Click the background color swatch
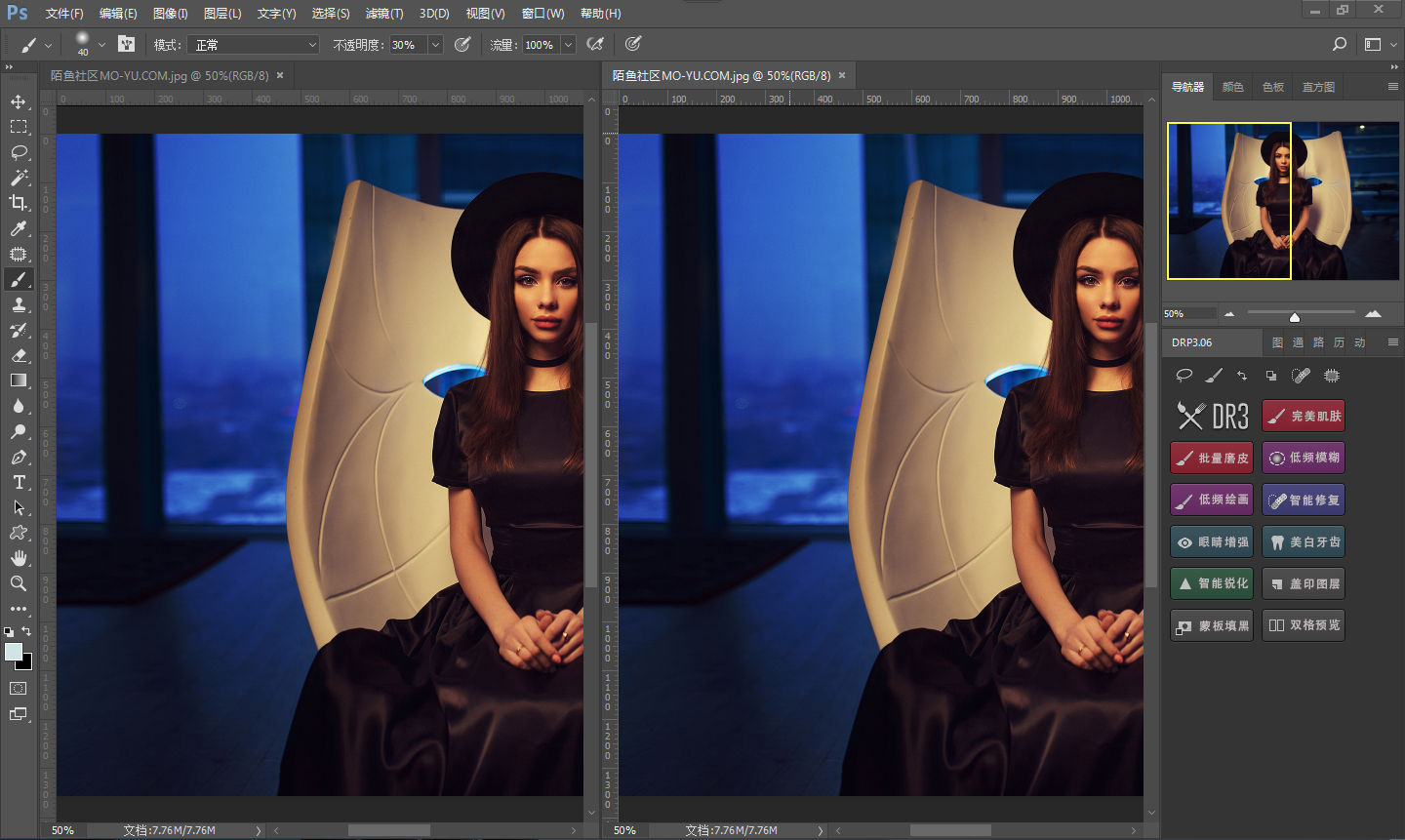This screenshot has height=840, width=1405. (27, 664)
